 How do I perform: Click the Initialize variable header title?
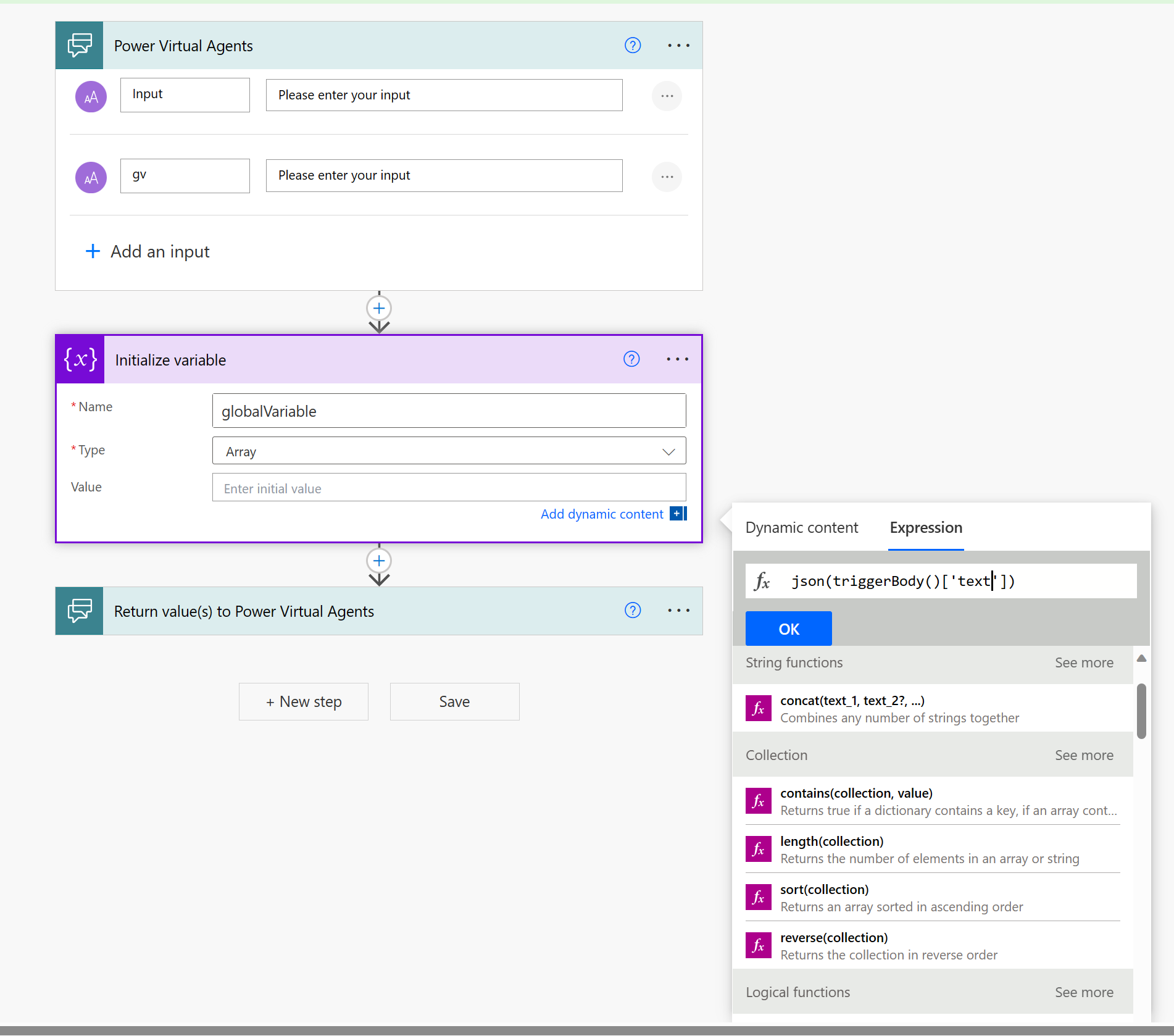pyautogui.click(x=170, y=360)
